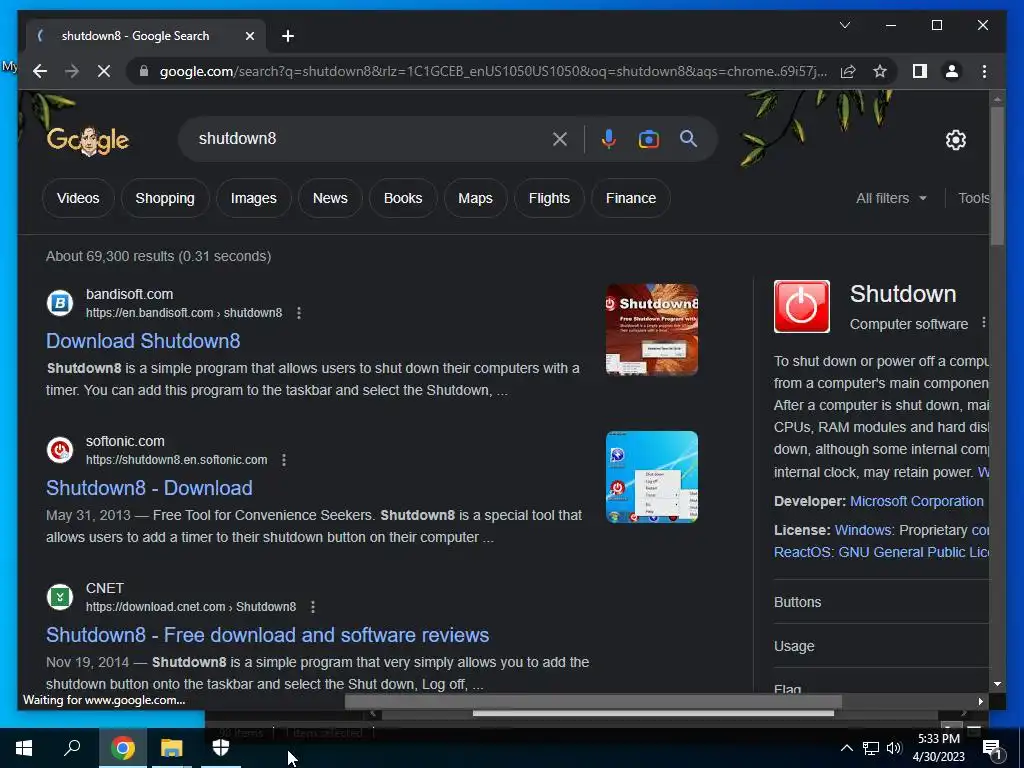Click the red Shutdown power icon
Viewport: 1024px width, 768px height.
click(802, 306)
